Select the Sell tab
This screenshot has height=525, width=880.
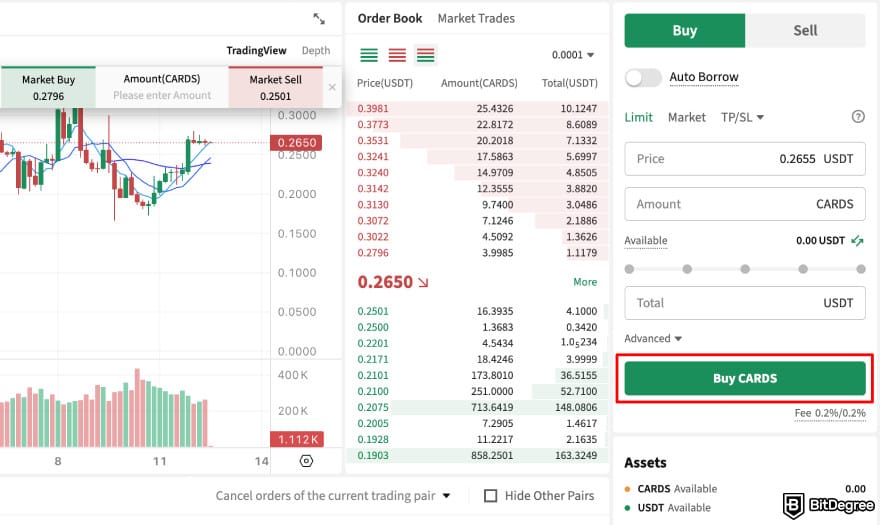[x=805, y=30]
